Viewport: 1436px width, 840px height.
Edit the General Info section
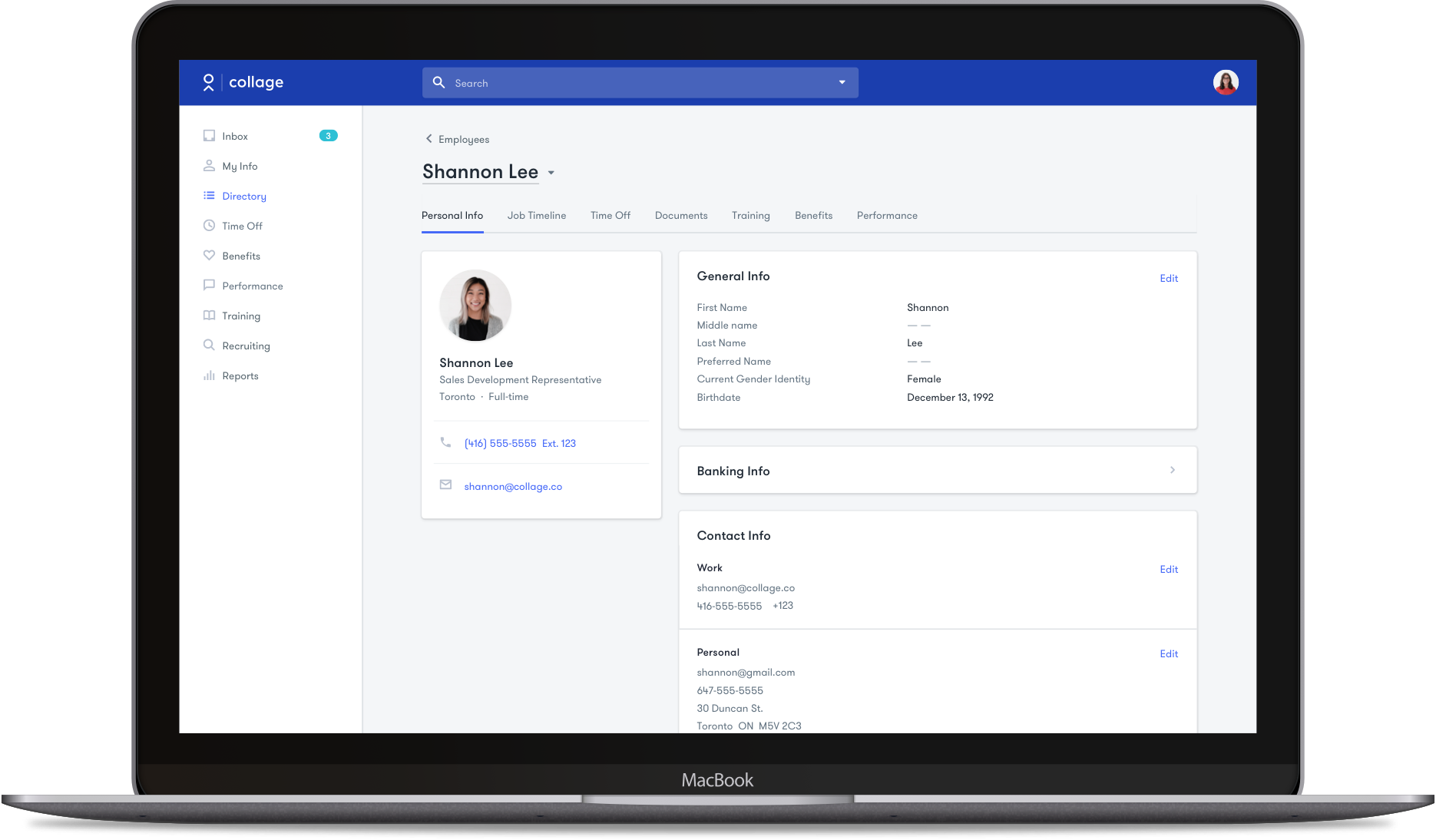[x=1169, y=278]
